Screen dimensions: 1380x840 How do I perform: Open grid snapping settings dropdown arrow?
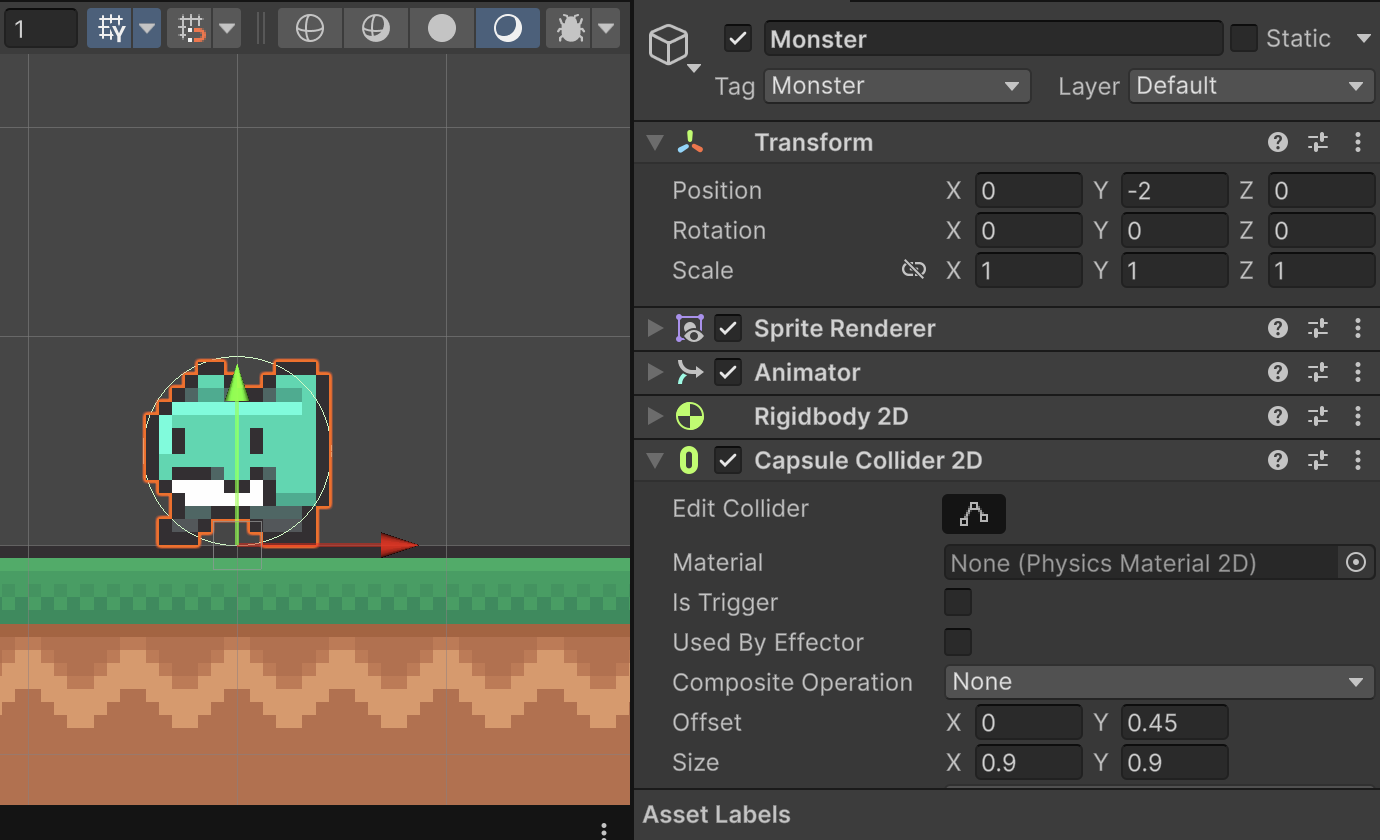(228, 29)
